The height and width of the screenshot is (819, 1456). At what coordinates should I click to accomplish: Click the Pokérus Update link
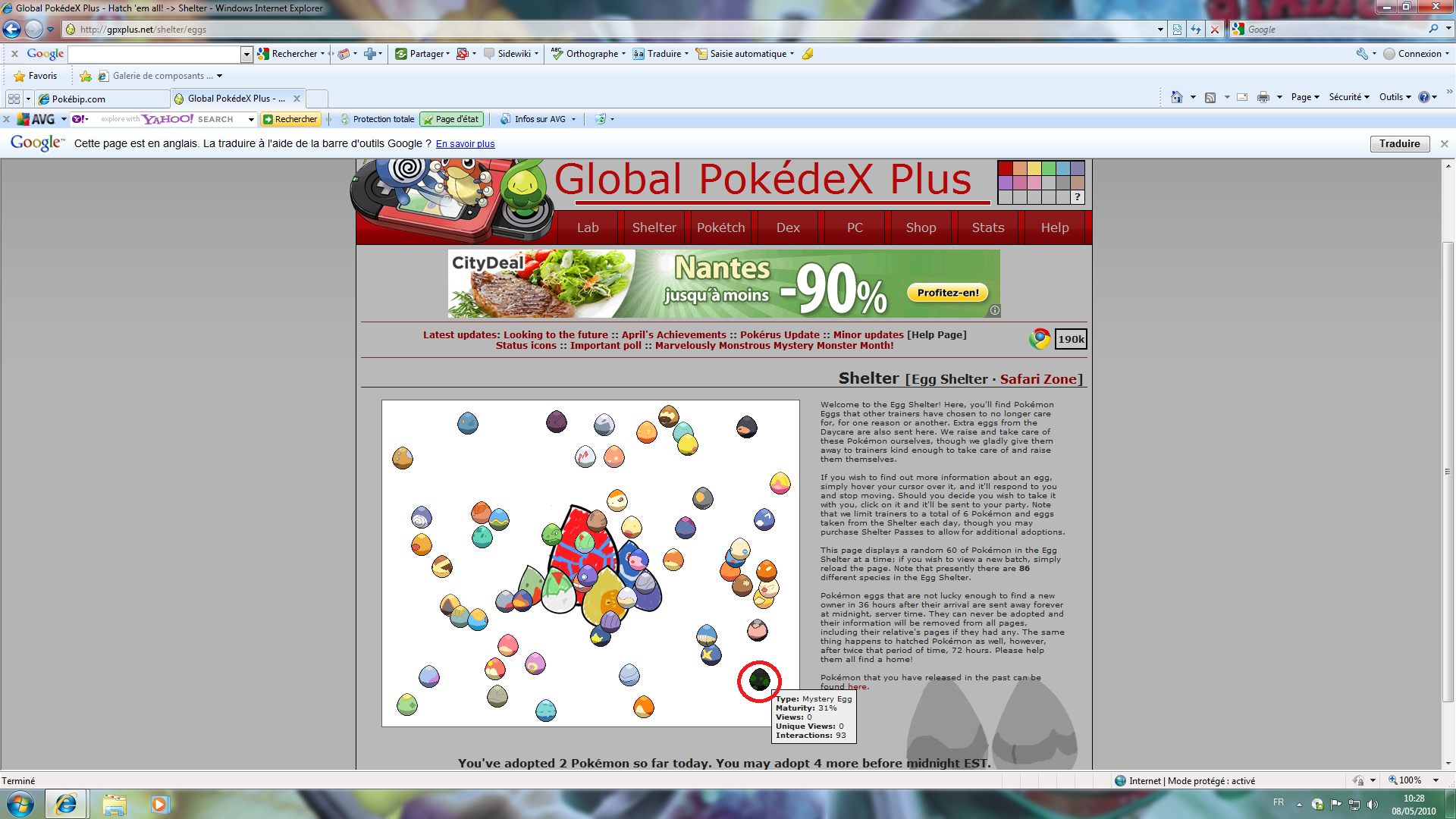(780, 334)
